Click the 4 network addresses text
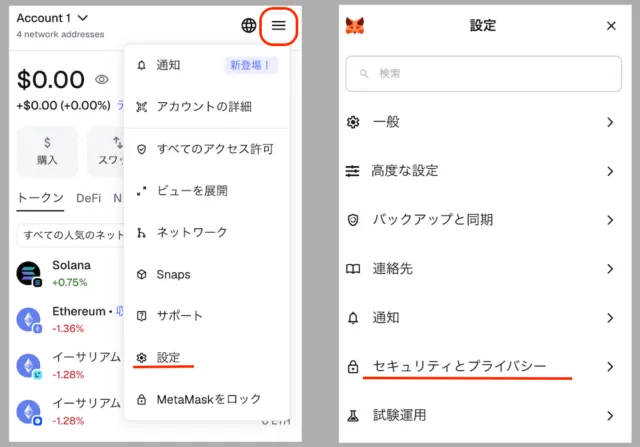This screenshot has height=447, width=640. coord(60,34)
